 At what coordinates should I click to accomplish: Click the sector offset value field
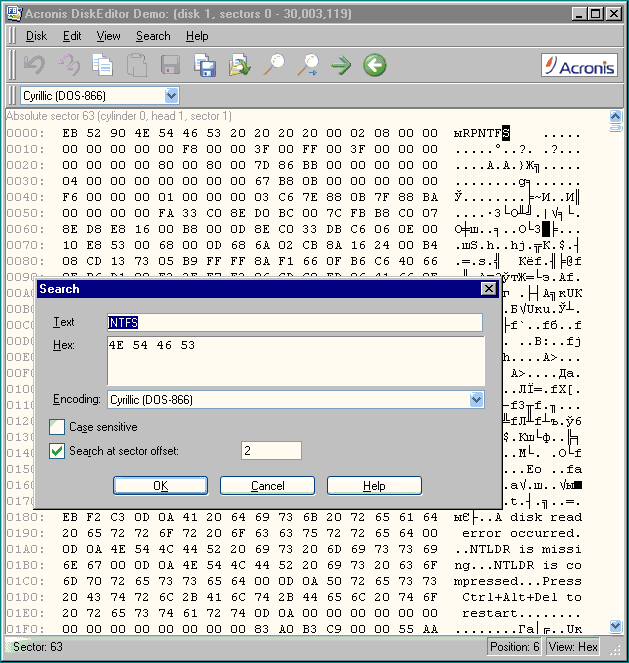click(271, 450)
